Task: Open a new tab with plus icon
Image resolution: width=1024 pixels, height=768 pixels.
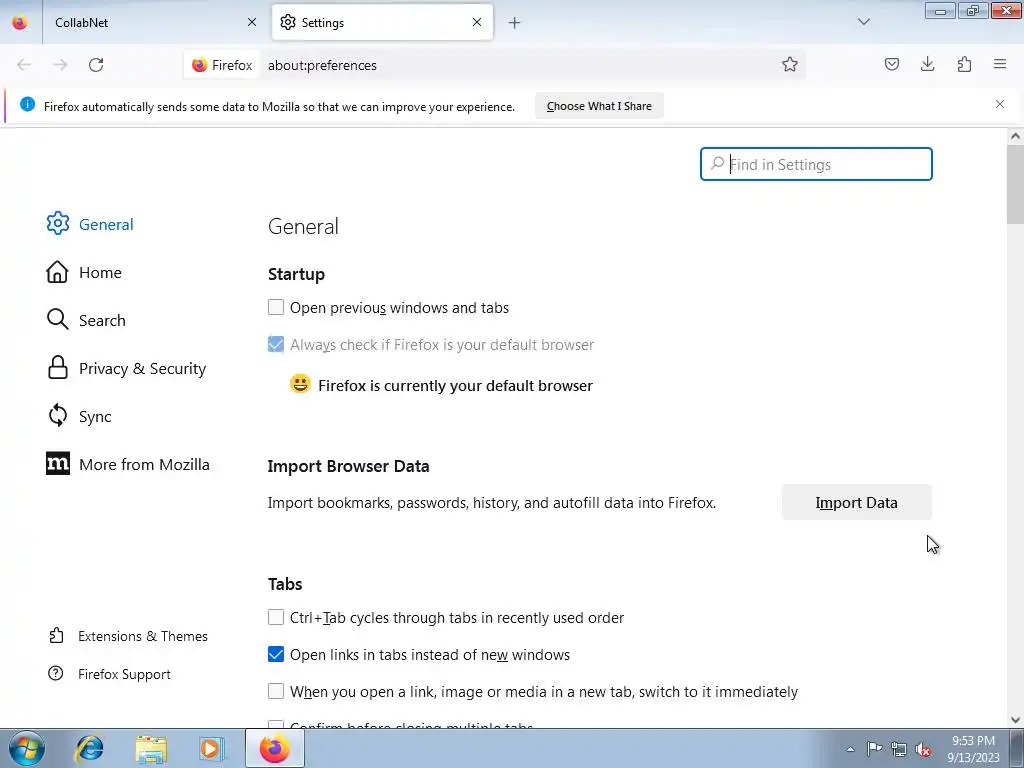Action: point(515,23)
